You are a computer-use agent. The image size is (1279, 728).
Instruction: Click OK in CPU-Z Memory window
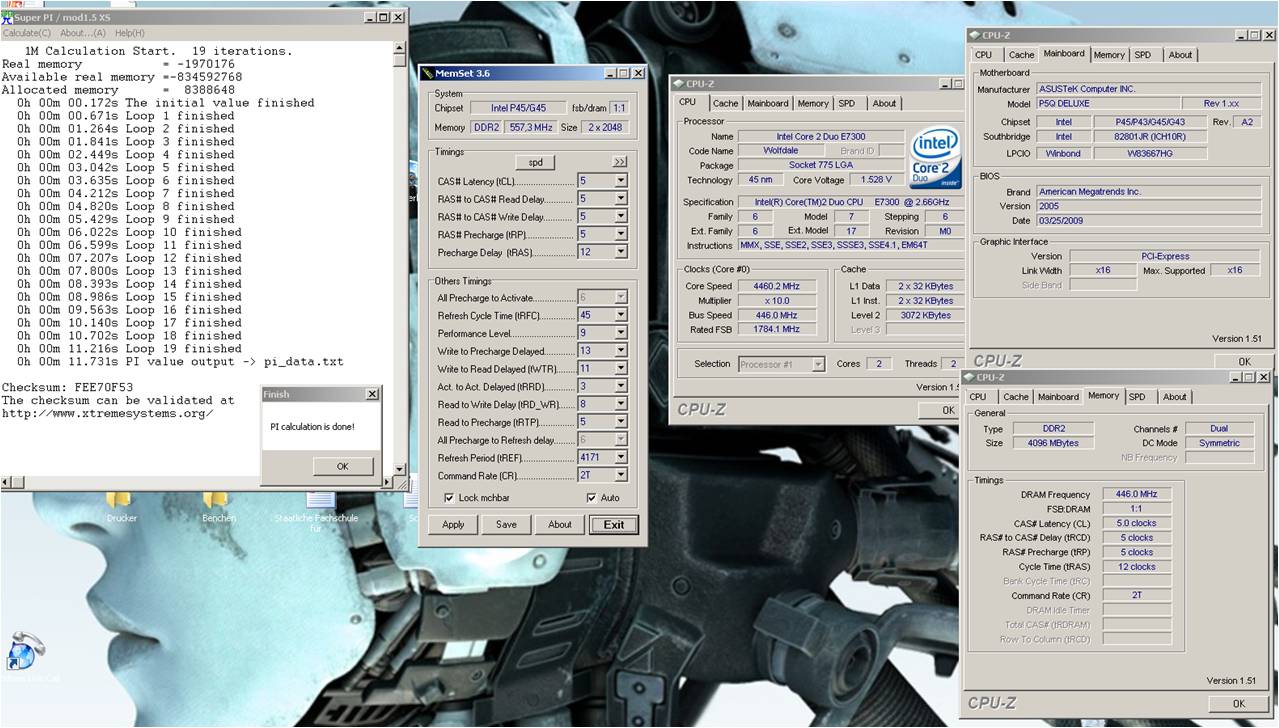click(1238, 704)
